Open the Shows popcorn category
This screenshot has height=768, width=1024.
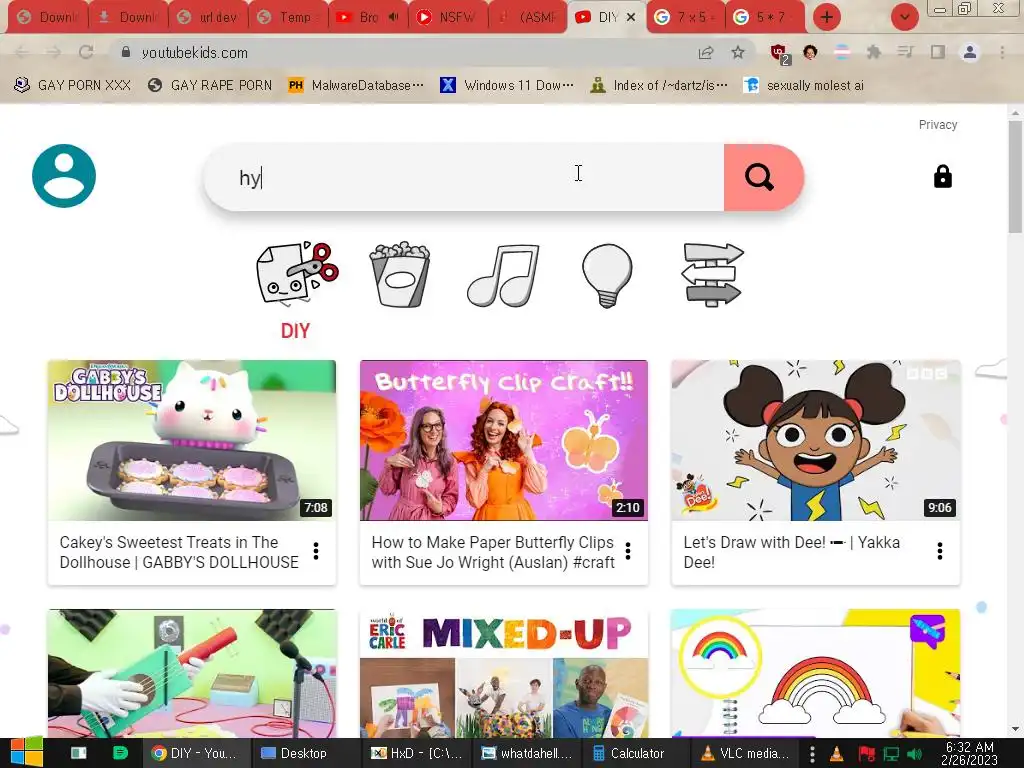(x=400, y=274)
